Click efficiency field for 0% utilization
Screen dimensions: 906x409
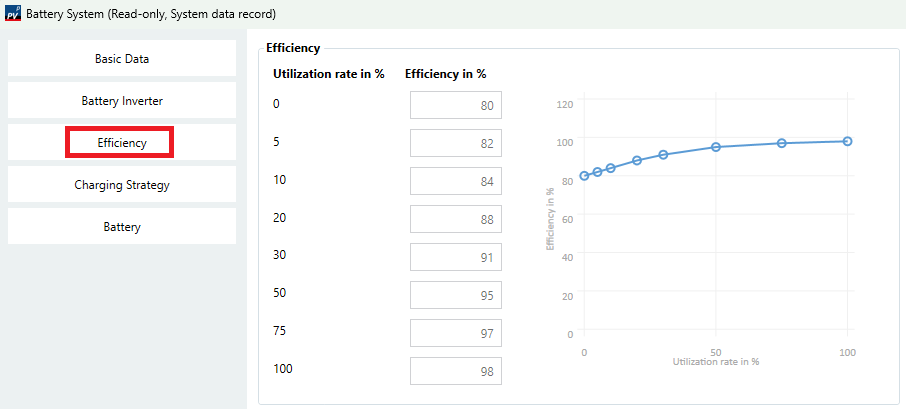[x=456, y=105]
